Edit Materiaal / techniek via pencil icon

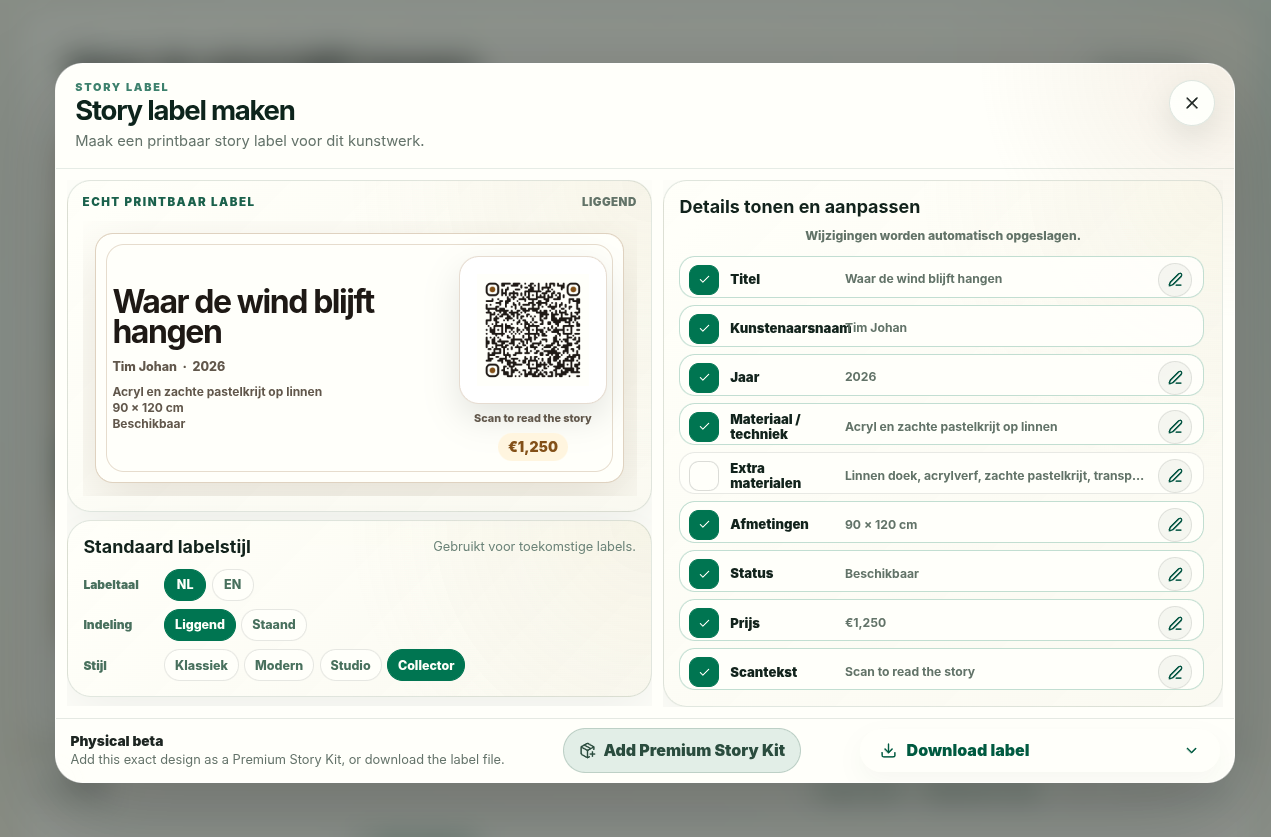pos(1175,426)
